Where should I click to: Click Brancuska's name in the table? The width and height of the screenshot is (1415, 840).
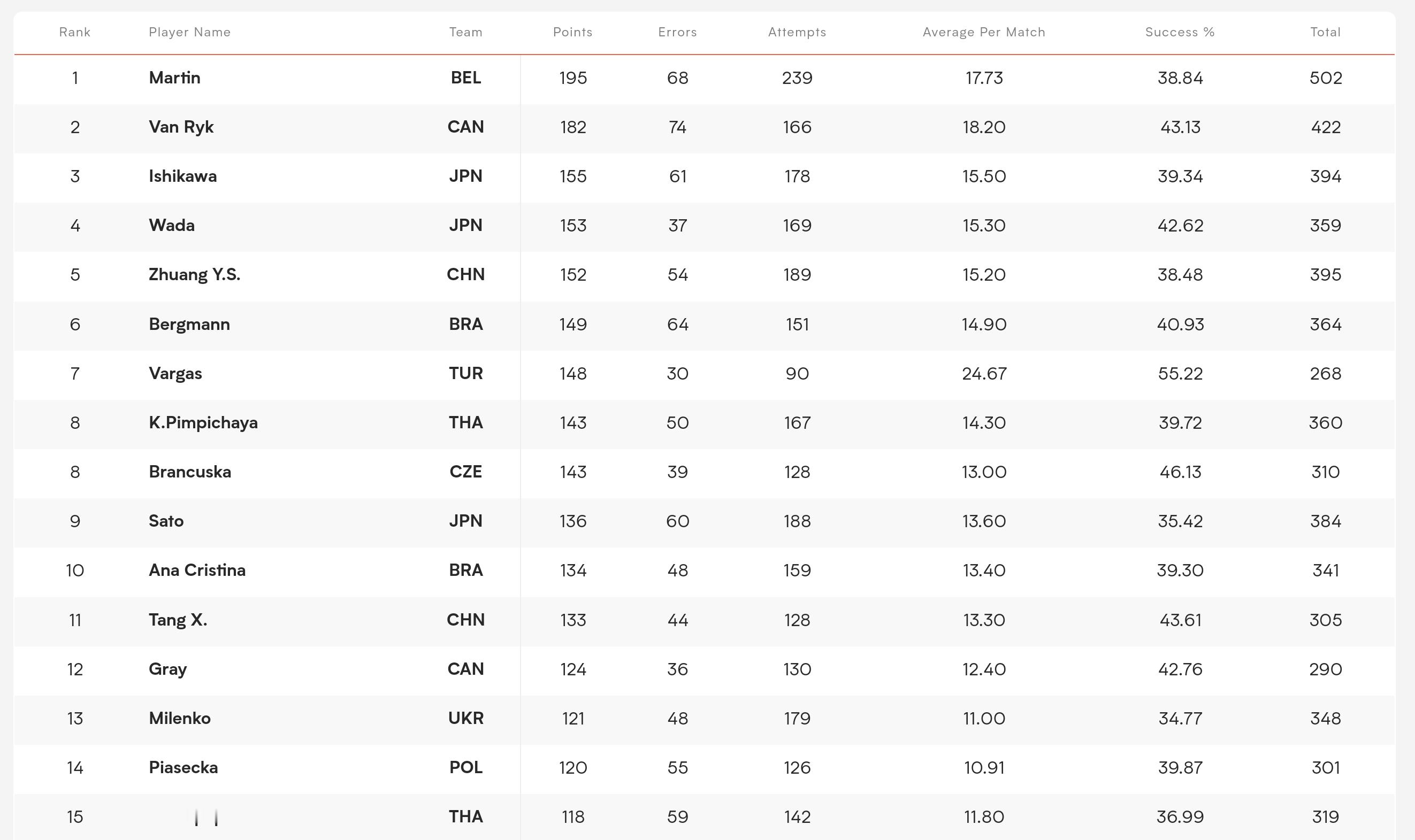coord(190,472)
